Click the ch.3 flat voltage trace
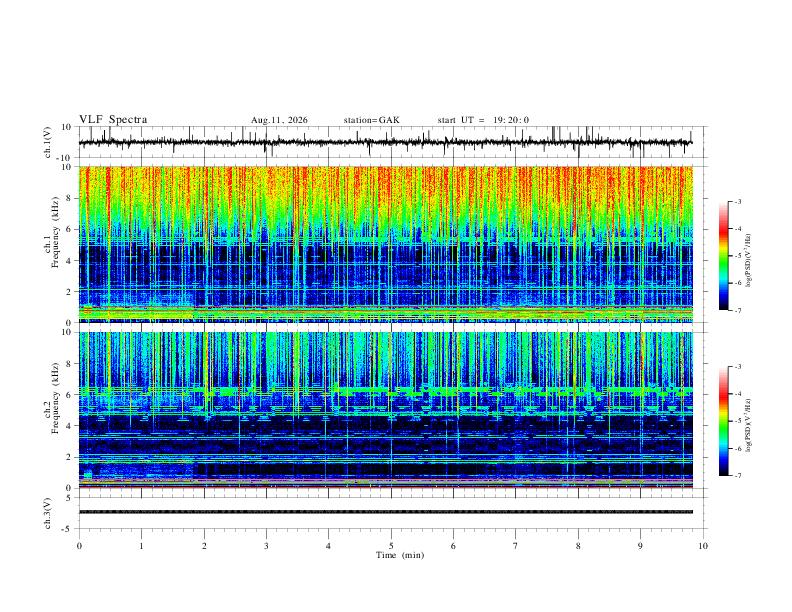 (385, 512)
